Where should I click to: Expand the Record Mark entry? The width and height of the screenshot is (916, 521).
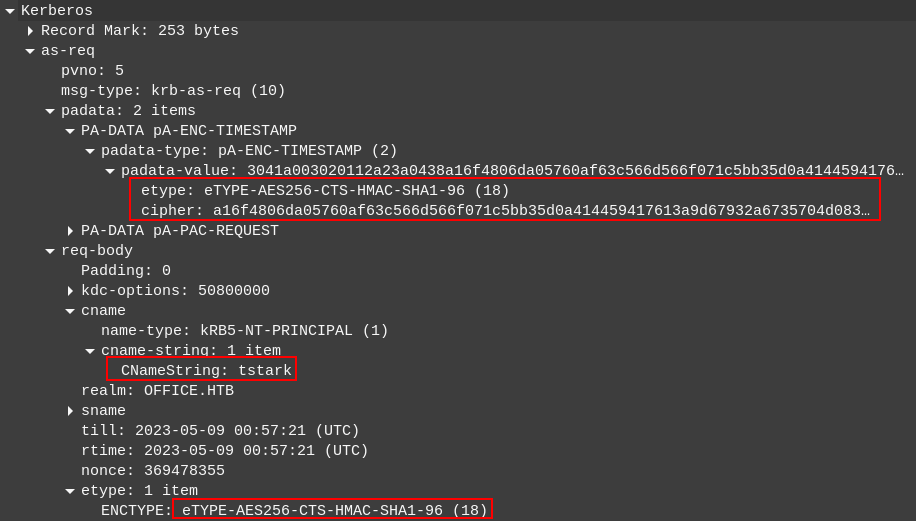[x=30, y=31]
